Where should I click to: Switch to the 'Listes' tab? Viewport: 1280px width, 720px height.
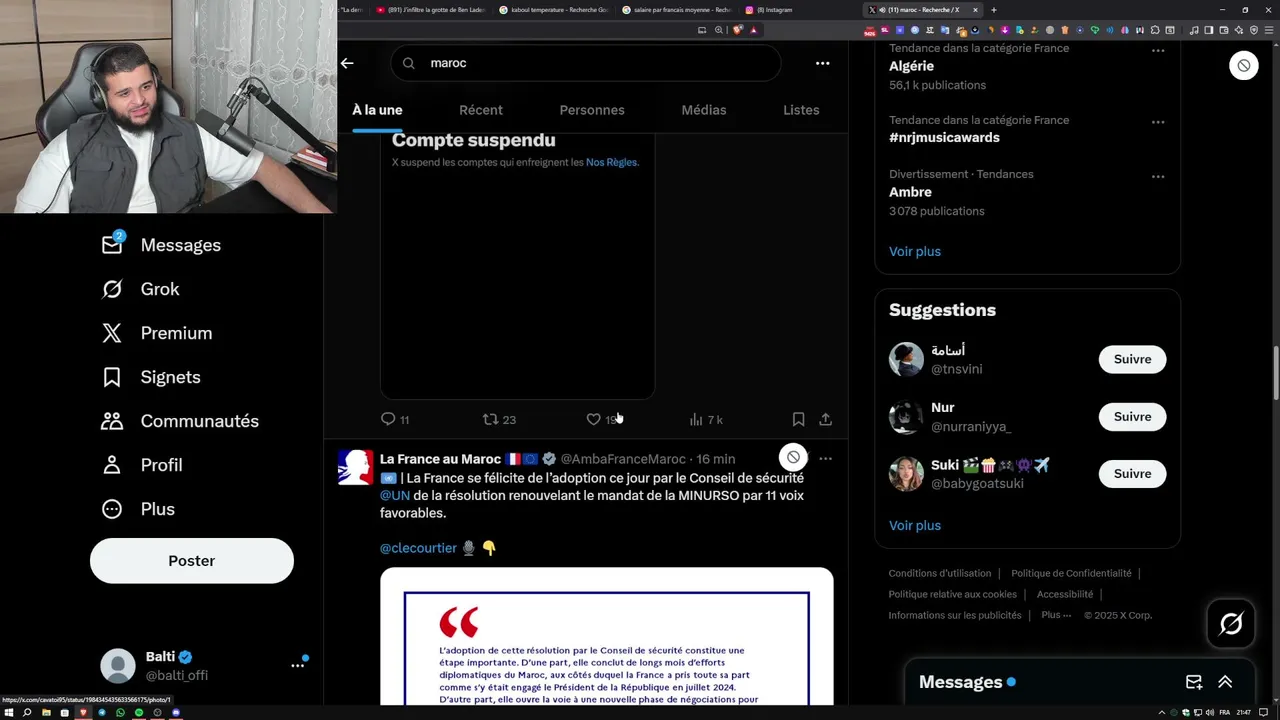tap(801, 110)
